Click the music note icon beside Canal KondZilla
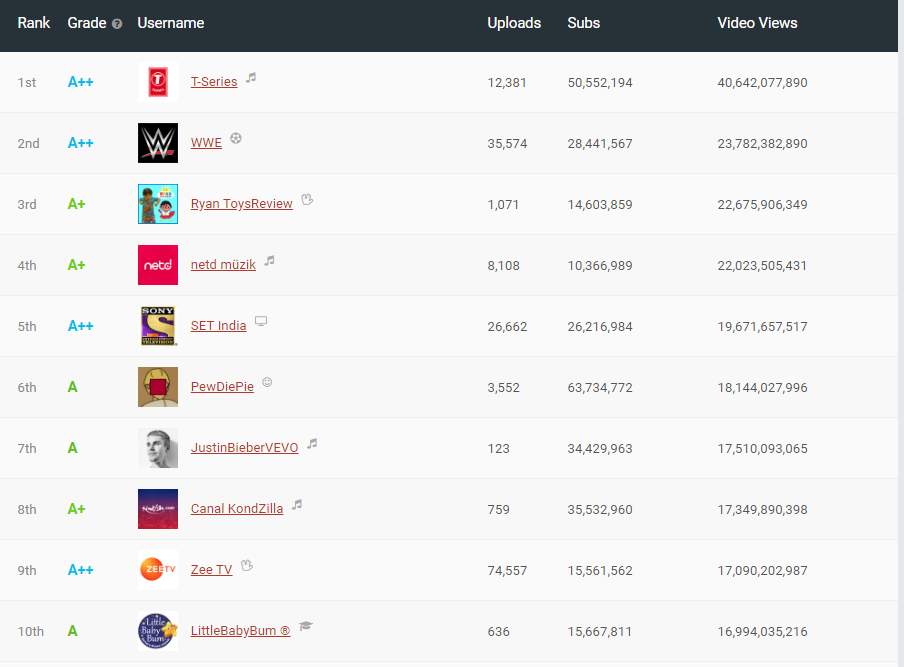Screen dimensions: 904x667 pos(297,504)
